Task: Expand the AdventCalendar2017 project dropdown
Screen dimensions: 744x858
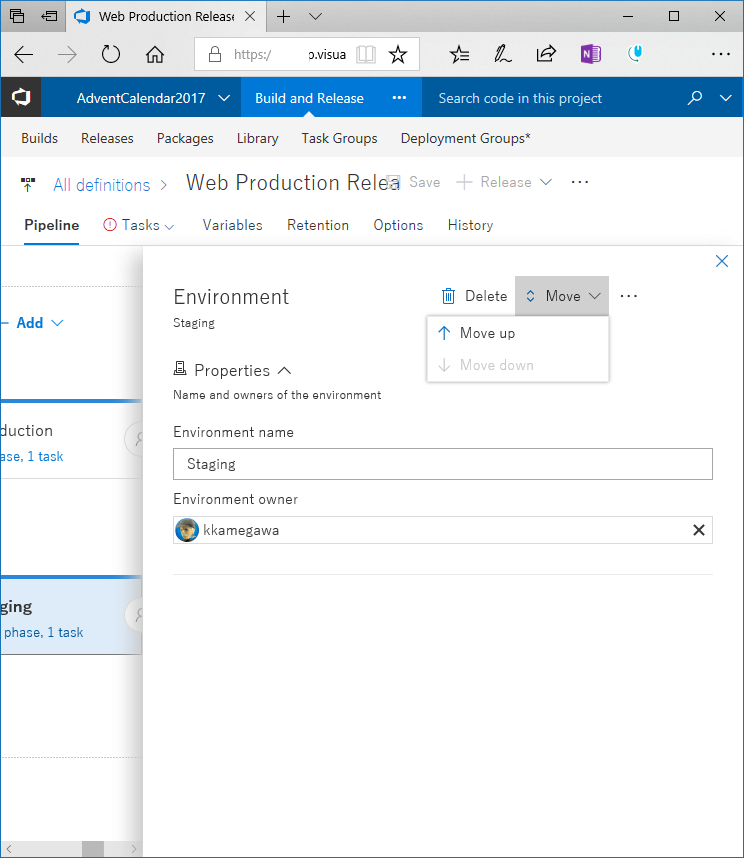Action: pyautogui.click(x=223, y=98)
